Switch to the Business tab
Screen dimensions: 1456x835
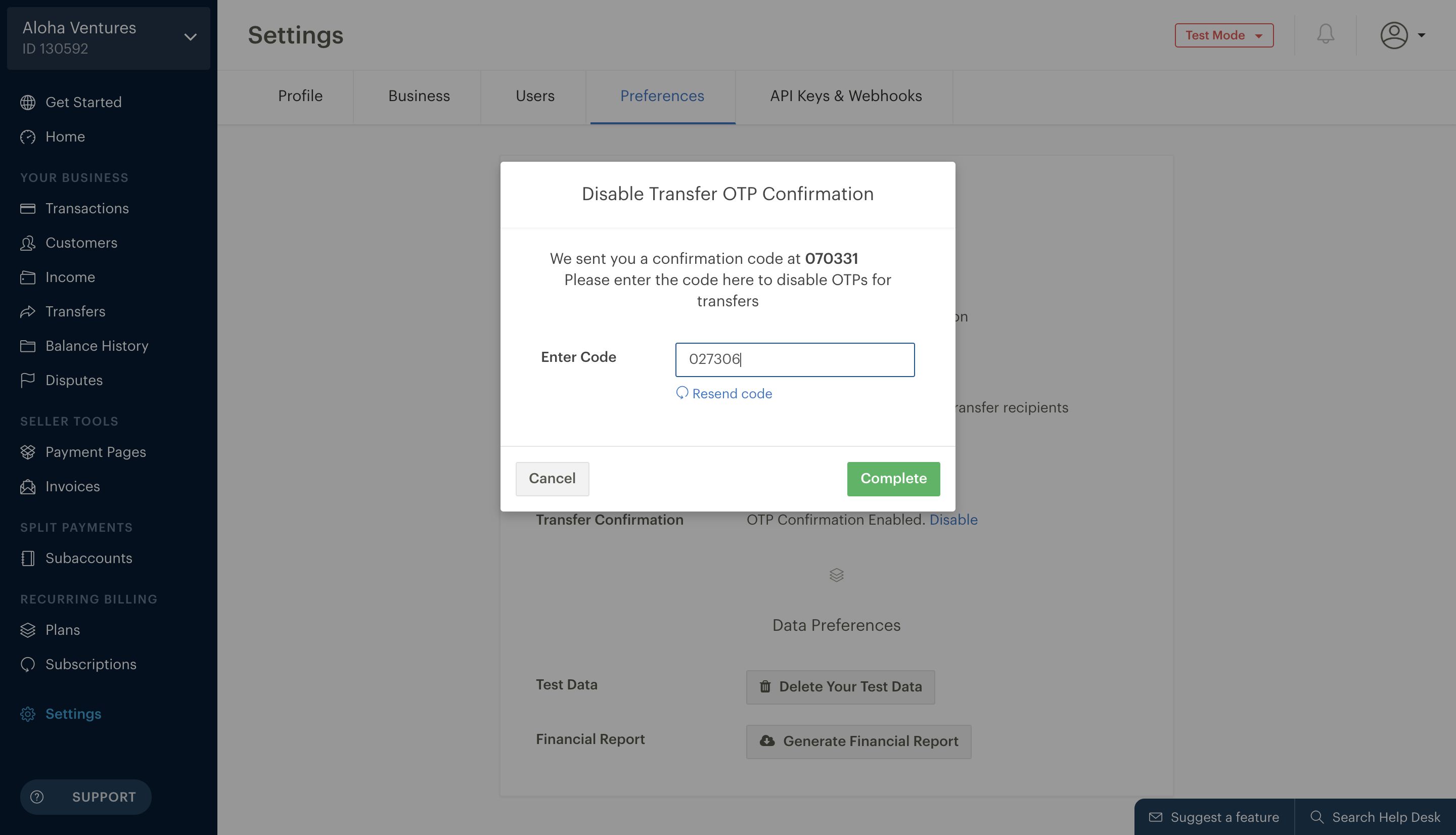[x=419, y=96]
